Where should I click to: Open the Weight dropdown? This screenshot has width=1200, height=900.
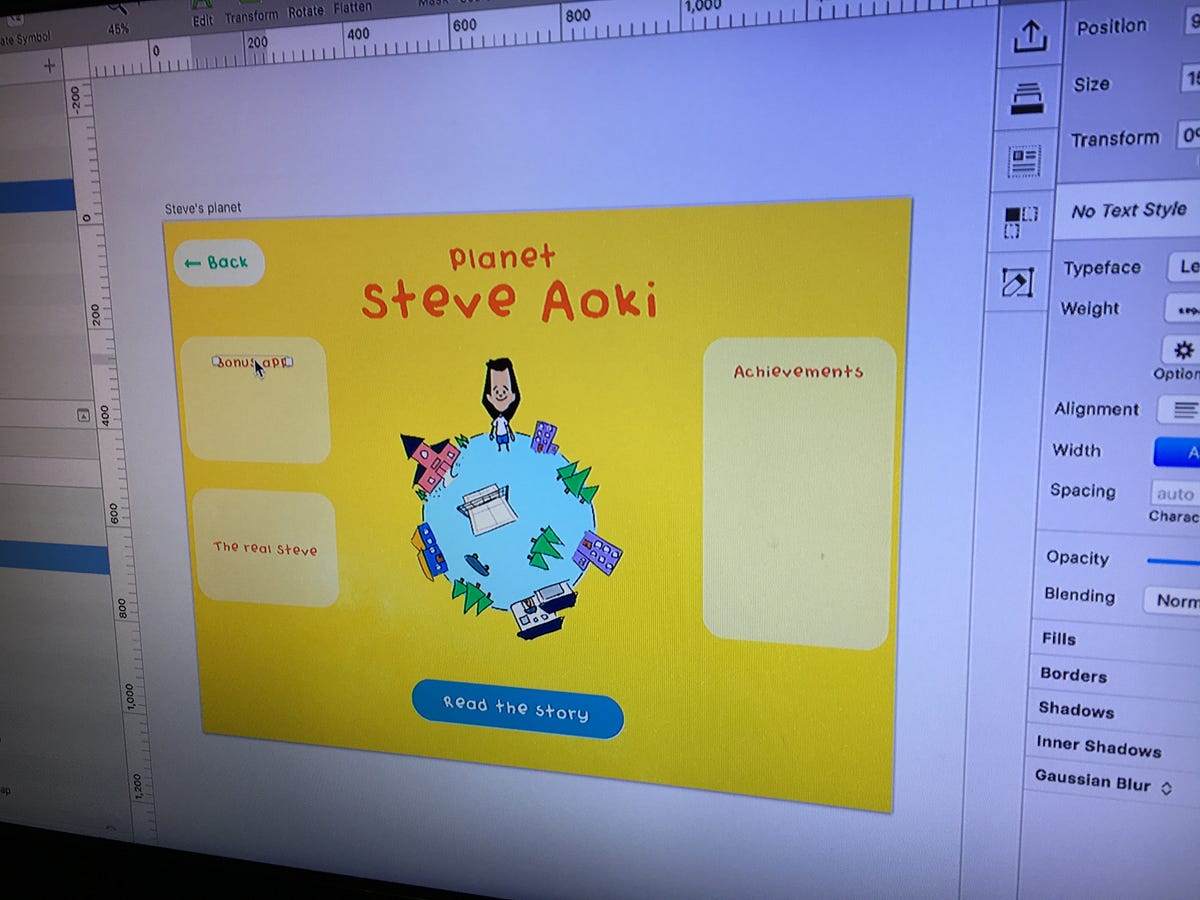coord(1184,309)
